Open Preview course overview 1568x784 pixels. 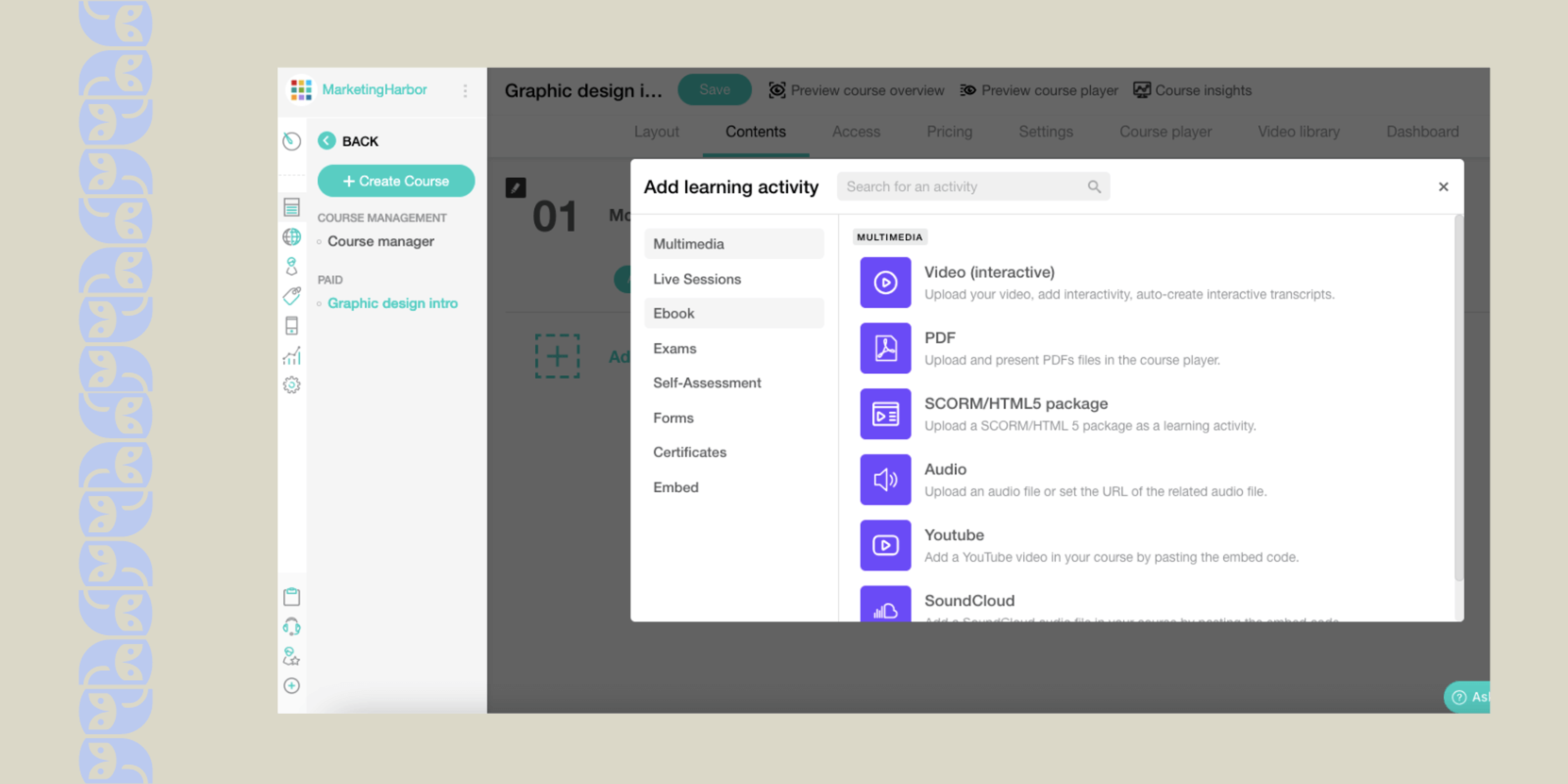(x=856, y=90)
